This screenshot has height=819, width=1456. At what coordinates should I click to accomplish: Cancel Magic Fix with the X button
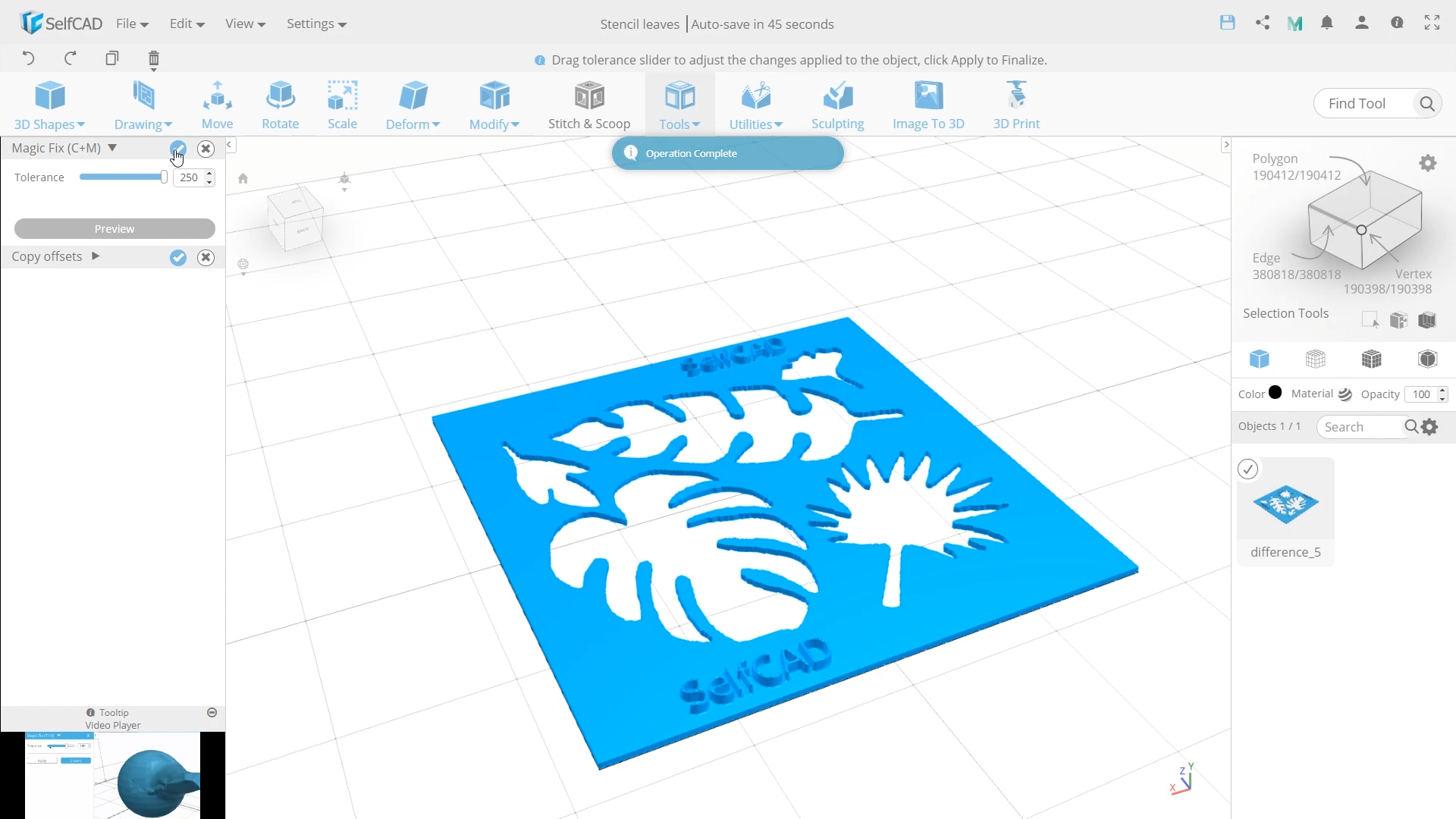(206, 149)
